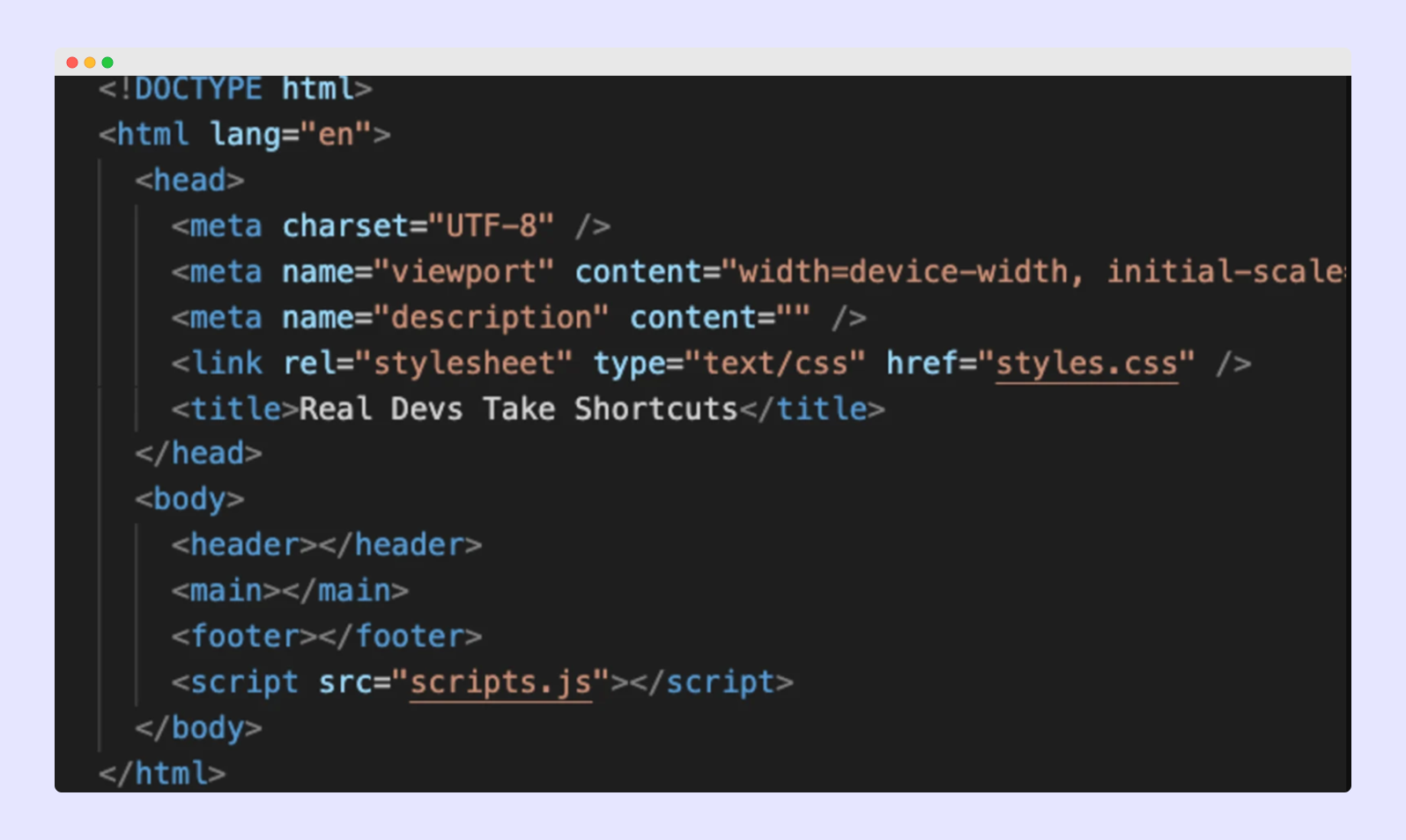Viewport: 1406px width, 840px height.
Task: Place cursor in the empty header element
Action: pos(318,545)
